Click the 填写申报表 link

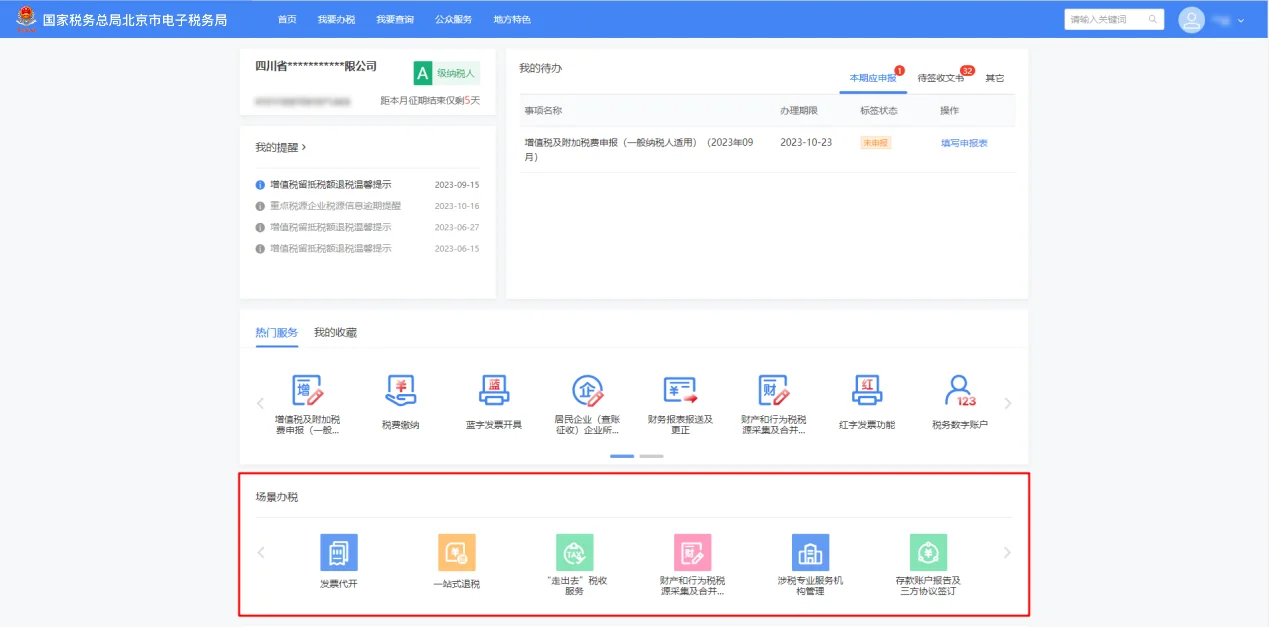(x=964, y=143)
